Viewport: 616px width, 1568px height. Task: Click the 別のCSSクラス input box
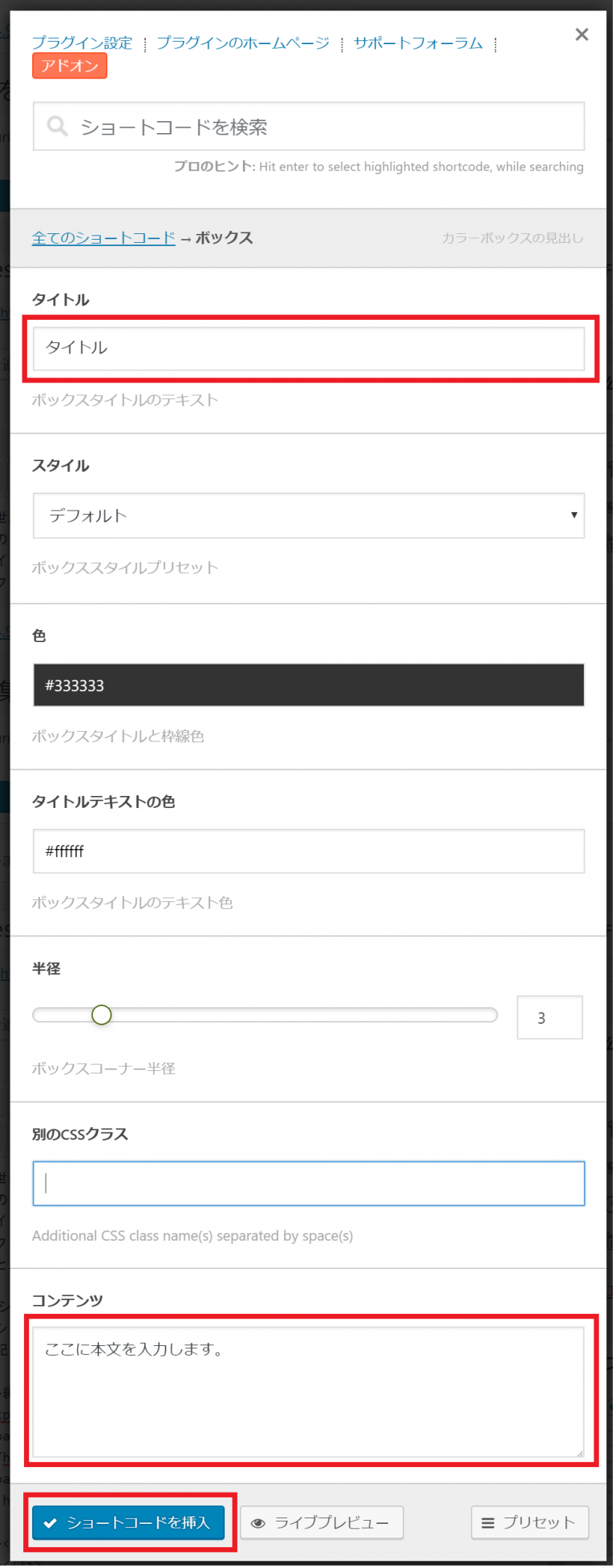[x=308, y=1183]
